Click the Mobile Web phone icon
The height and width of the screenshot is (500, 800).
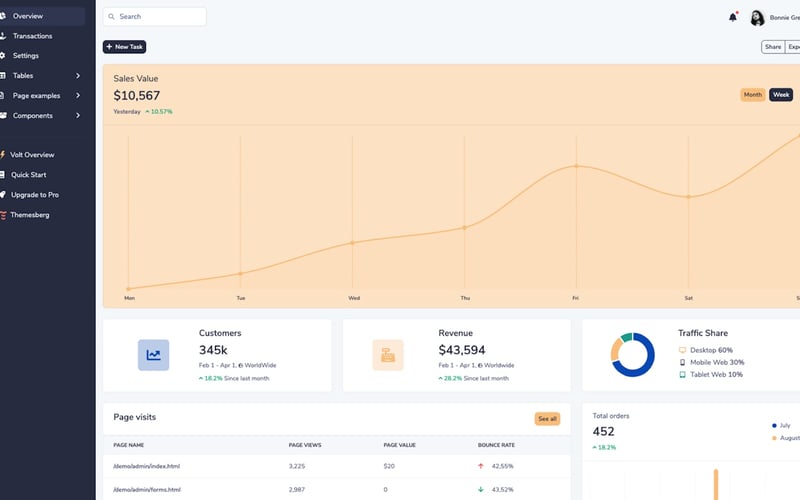(x=682, y=362)
